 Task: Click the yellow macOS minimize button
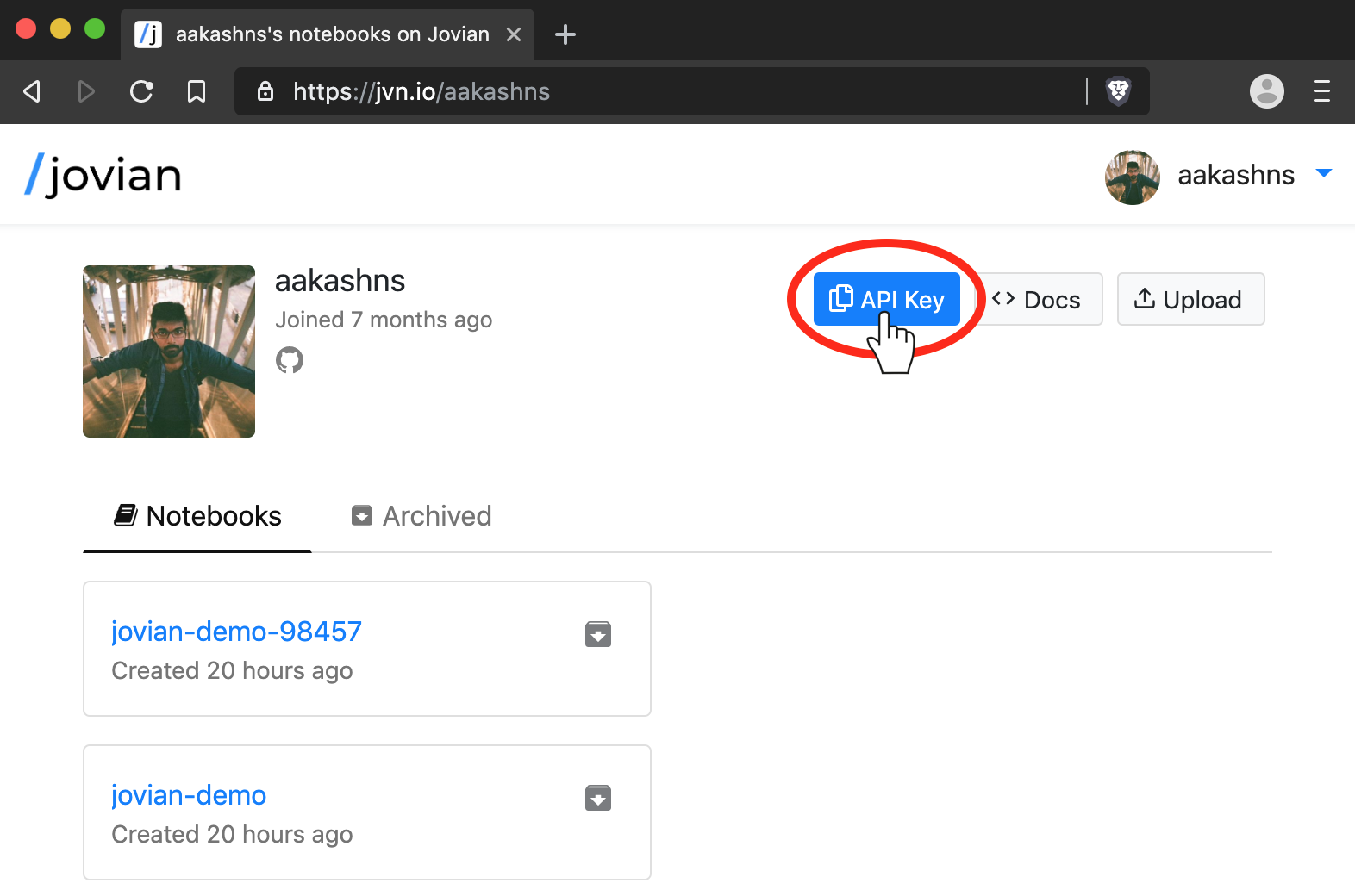pyautogui.click(x=60, y=28)
